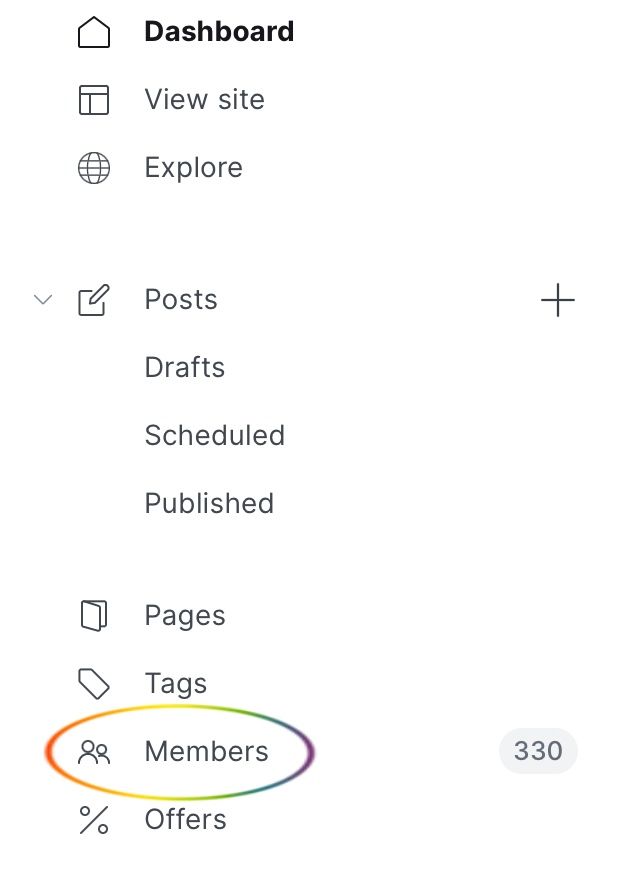Show Published posts
Viewport: 634px width, 872px height.
click(209, 504)
